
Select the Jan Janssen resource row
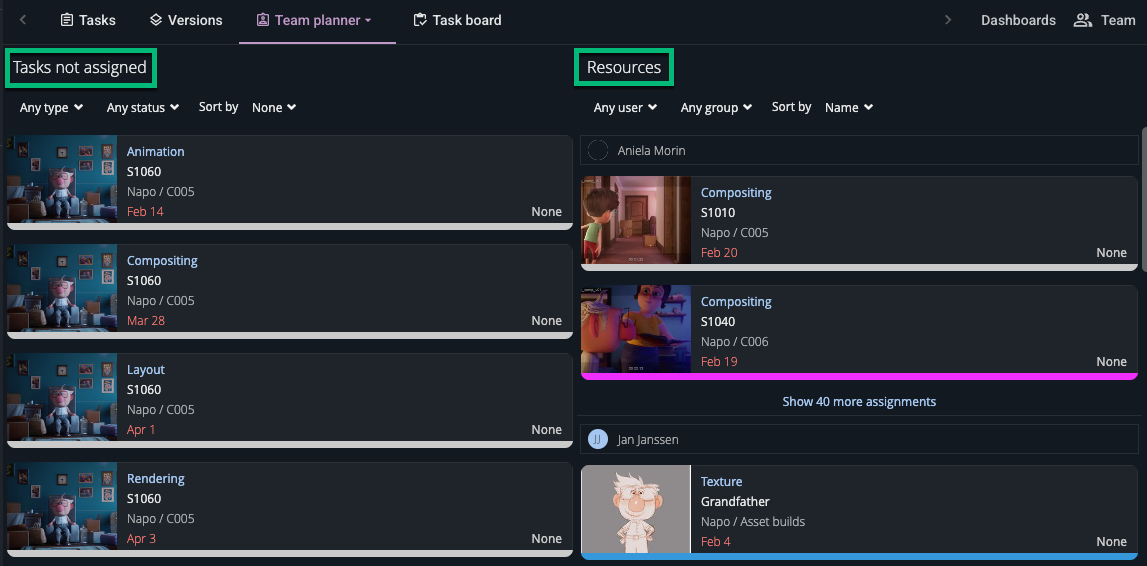[860, 439]
